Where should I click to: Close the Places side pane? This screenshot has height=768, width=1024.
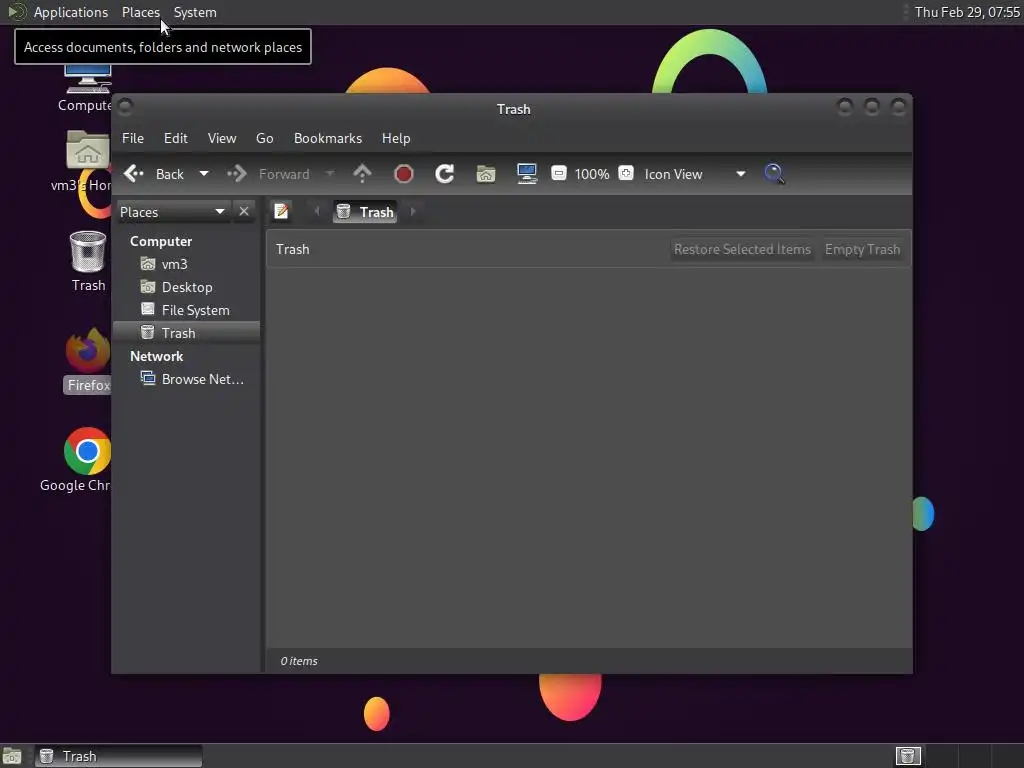pyautogui.click(x=244, y=212)
